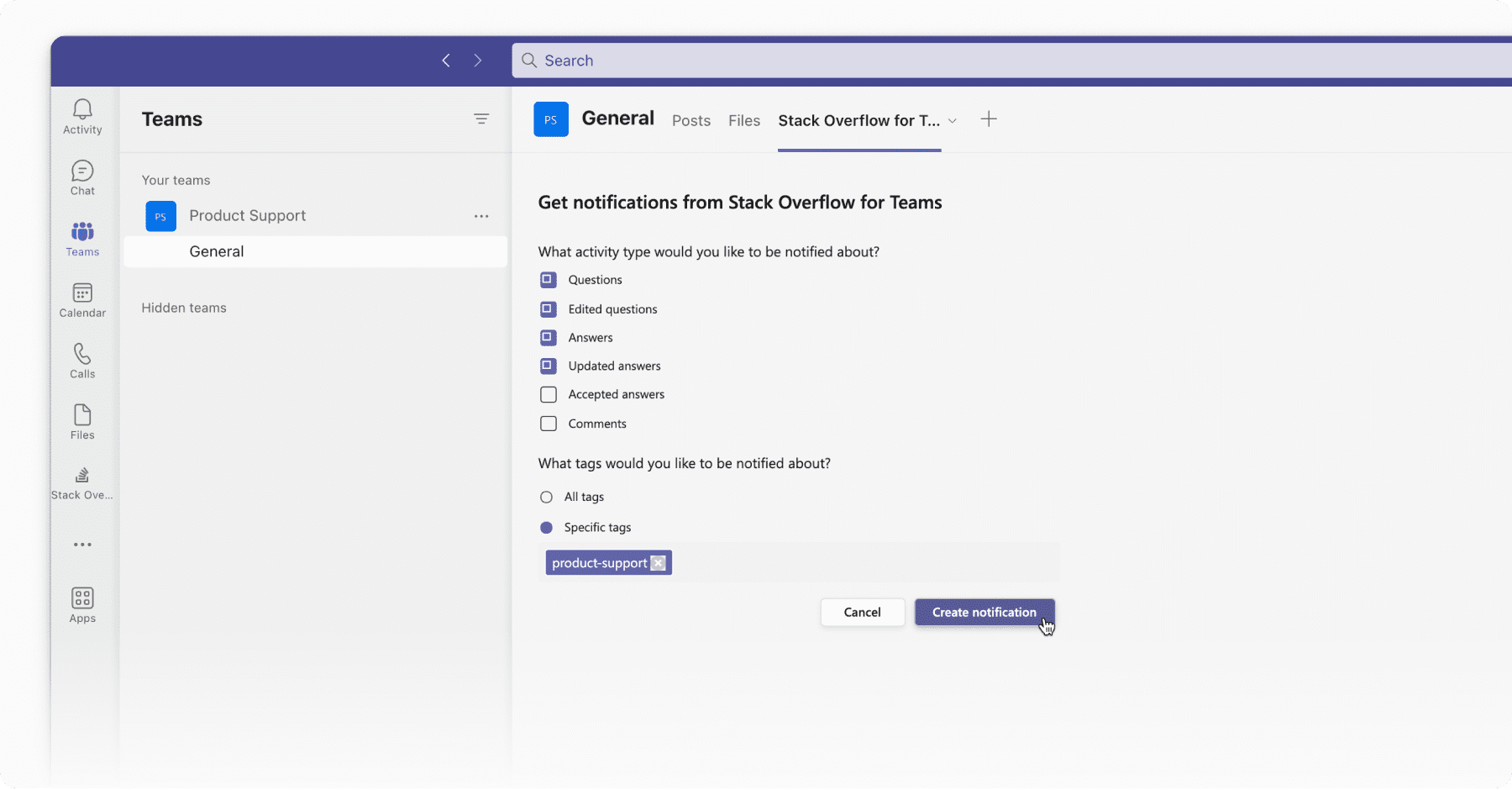Image resolution: width=1512 pixels, height=790 pixels.
Task: Go back with the left arrow
Action: [x=446, y=61]
